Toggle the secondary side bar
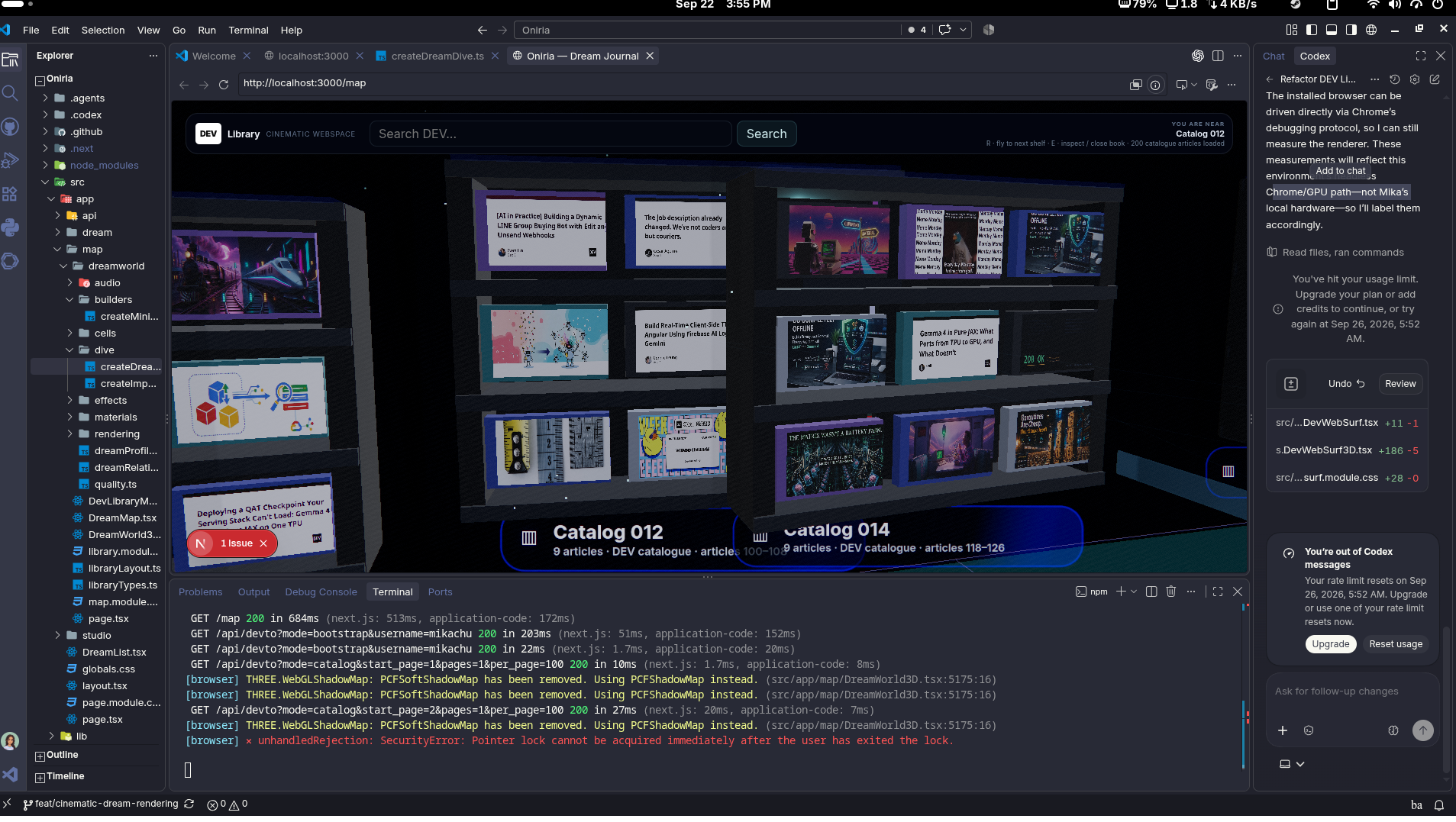Viewport: 1456px width, 822px height. click(1351, 30)
